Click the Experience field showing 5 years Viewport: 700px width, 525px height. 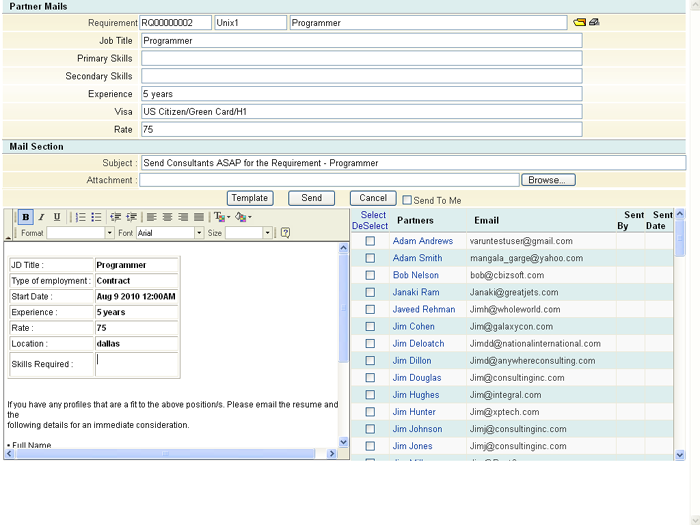click(362, 94)
